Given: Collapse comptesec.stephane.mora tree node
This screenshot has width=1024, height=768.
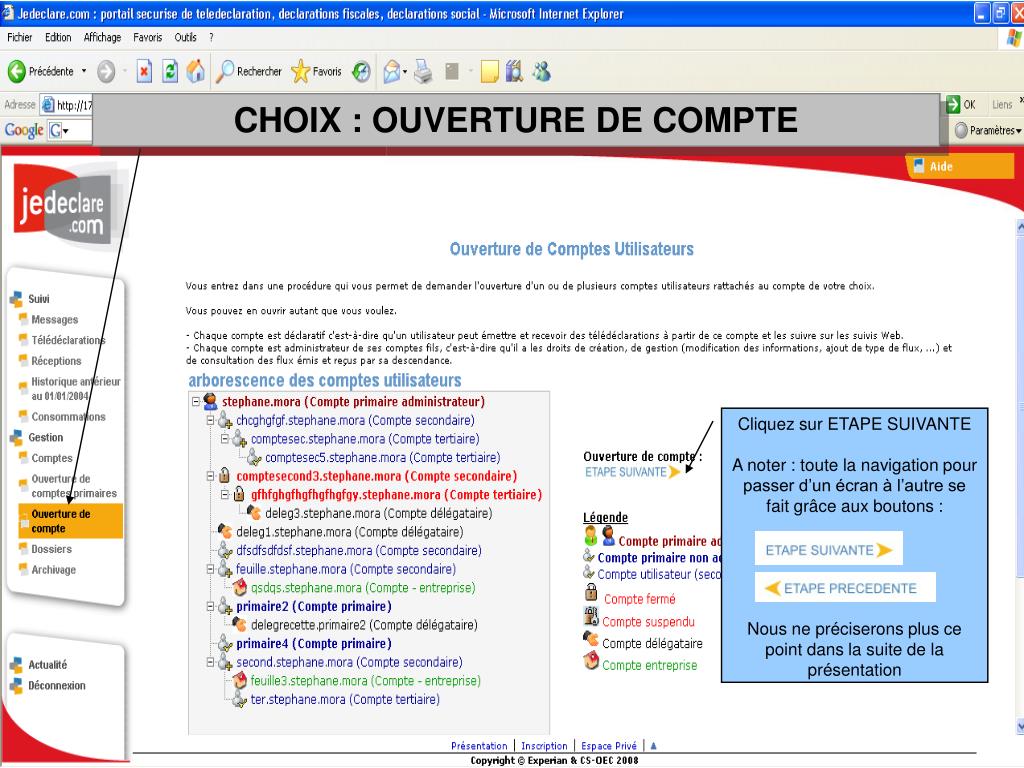Looking at the screenshot, I should click(225, 439).
